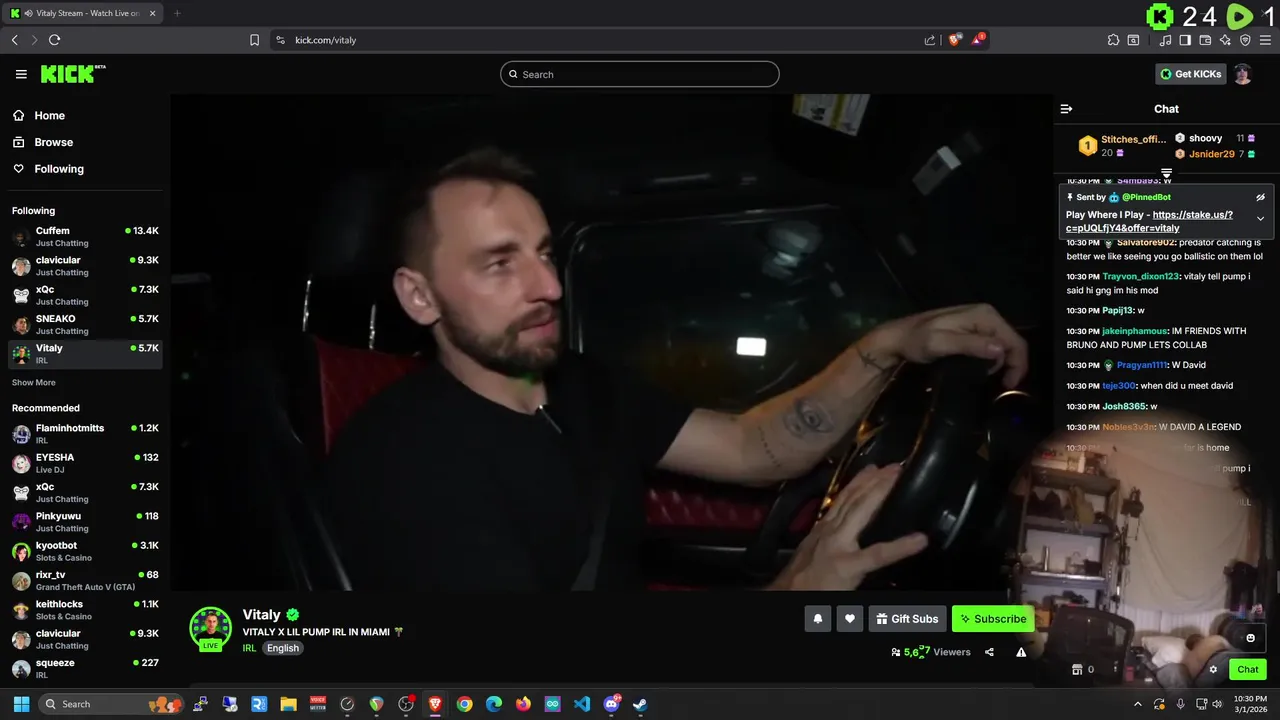Click username Josh8365 in chat
This screenshot has height=720, width=1280.
click(x=1124, y=406)
